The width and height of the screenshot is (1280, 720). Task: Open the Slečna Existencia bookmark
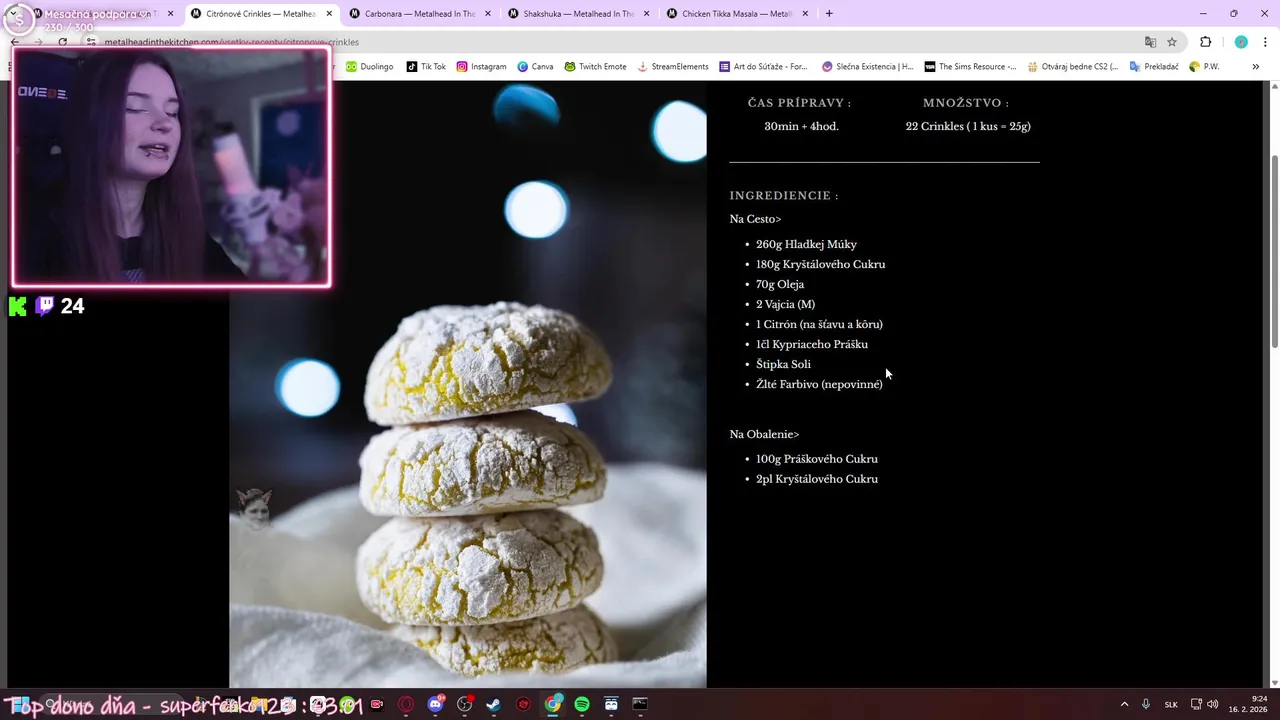click(x=867, y=66)
